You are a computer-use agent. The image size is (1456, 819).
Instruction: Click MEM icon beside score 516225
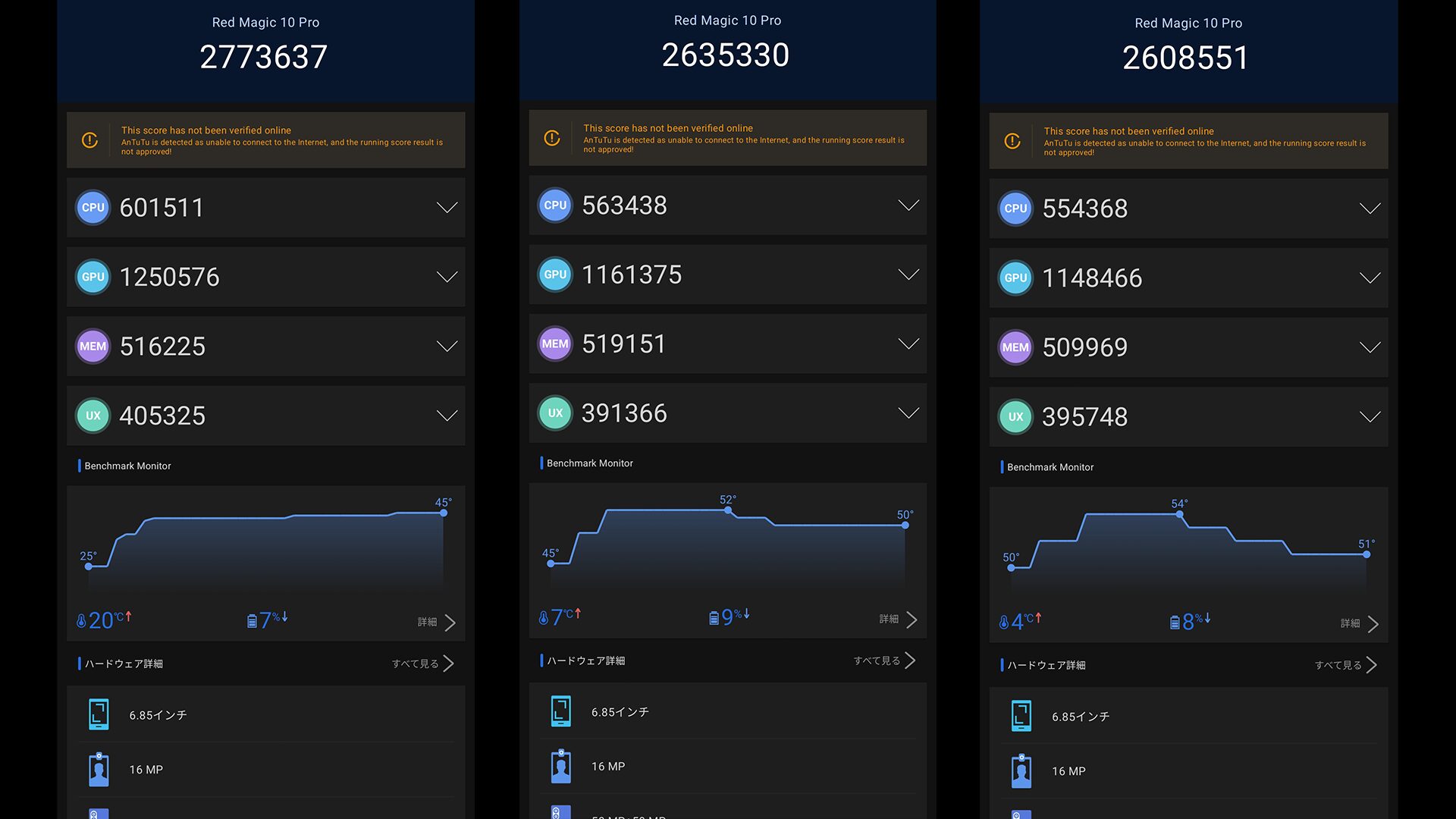pos(93,346)
